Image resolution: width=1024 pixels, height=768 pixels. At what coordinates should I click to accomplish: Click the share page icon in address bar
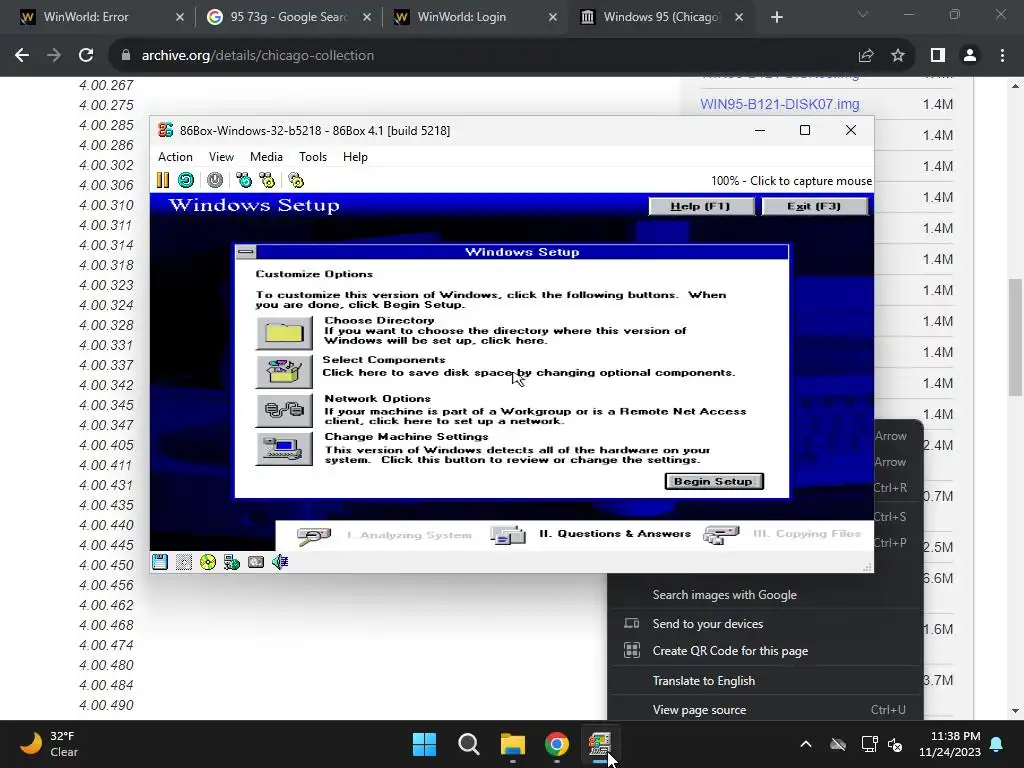866,56
